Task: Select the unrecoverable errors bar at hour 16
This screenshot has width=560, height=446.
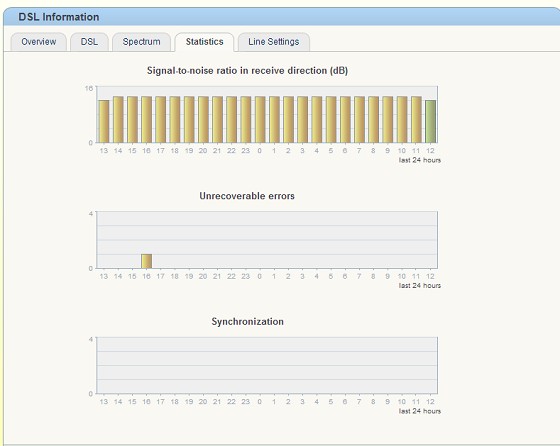Action: (x=146, y=261)
